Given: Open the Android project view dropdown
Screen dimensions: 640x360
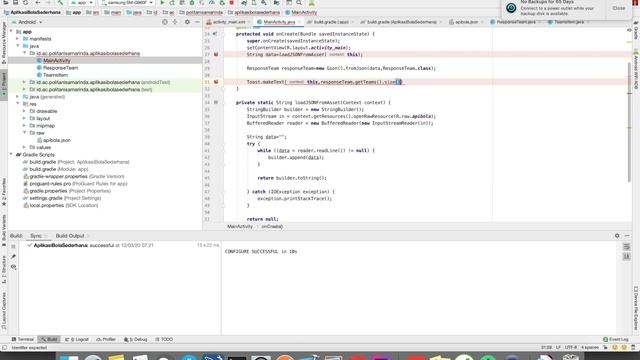Looking at the screenshot, I should 27,22.
